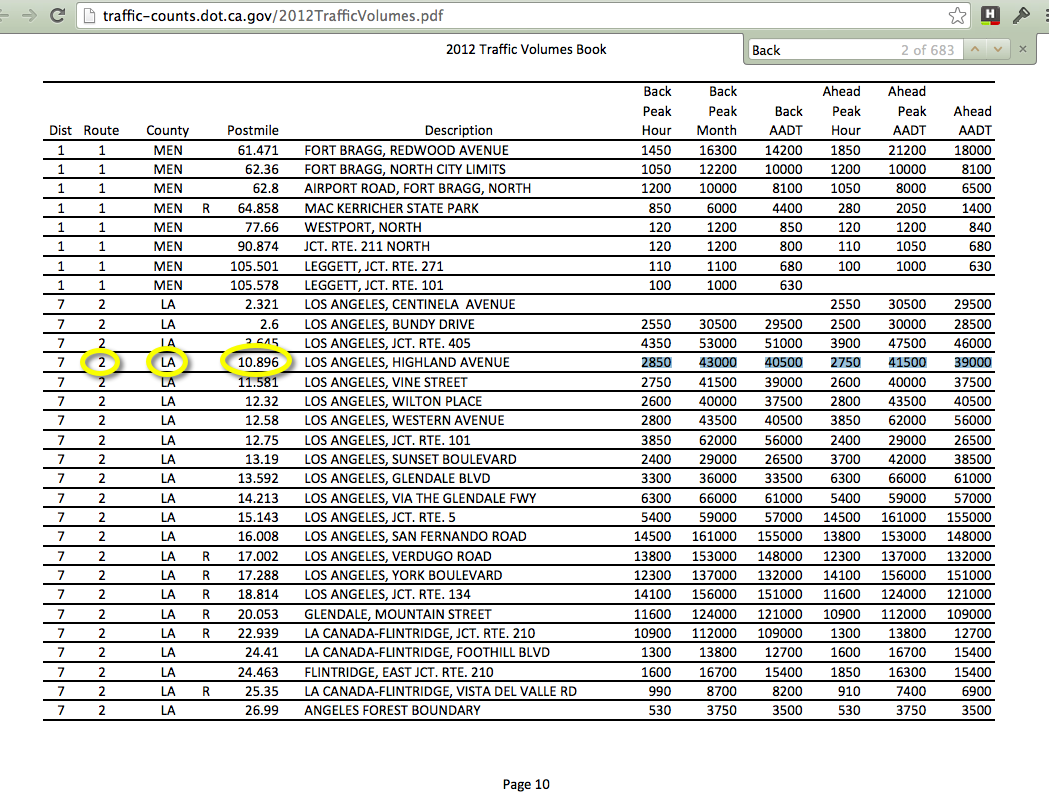This screenshot has height=803, width=1049.
Task: Click the find-in-page field containing "Back"
Action: [820, 49]
